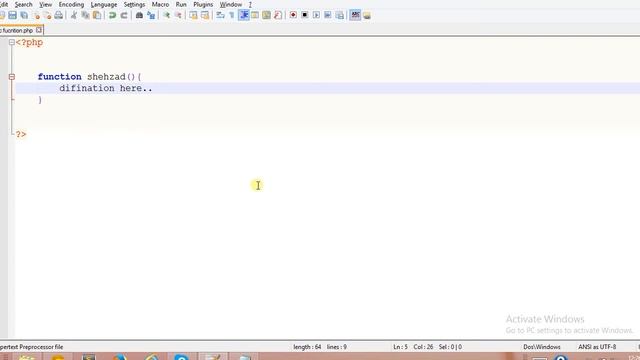
Task: Open the ? help menu
Action: pyautogui.click(x=250, y=4)
